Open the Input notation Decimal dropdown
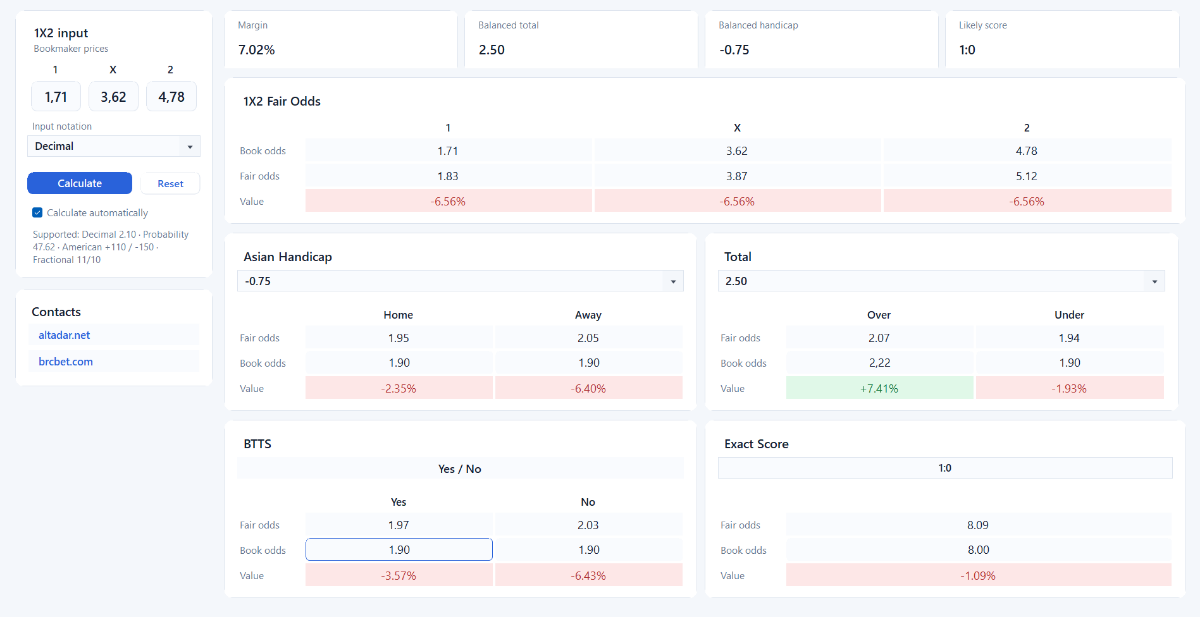The image size is (1200, 617). pyautogui.click(x=114, y=146)
